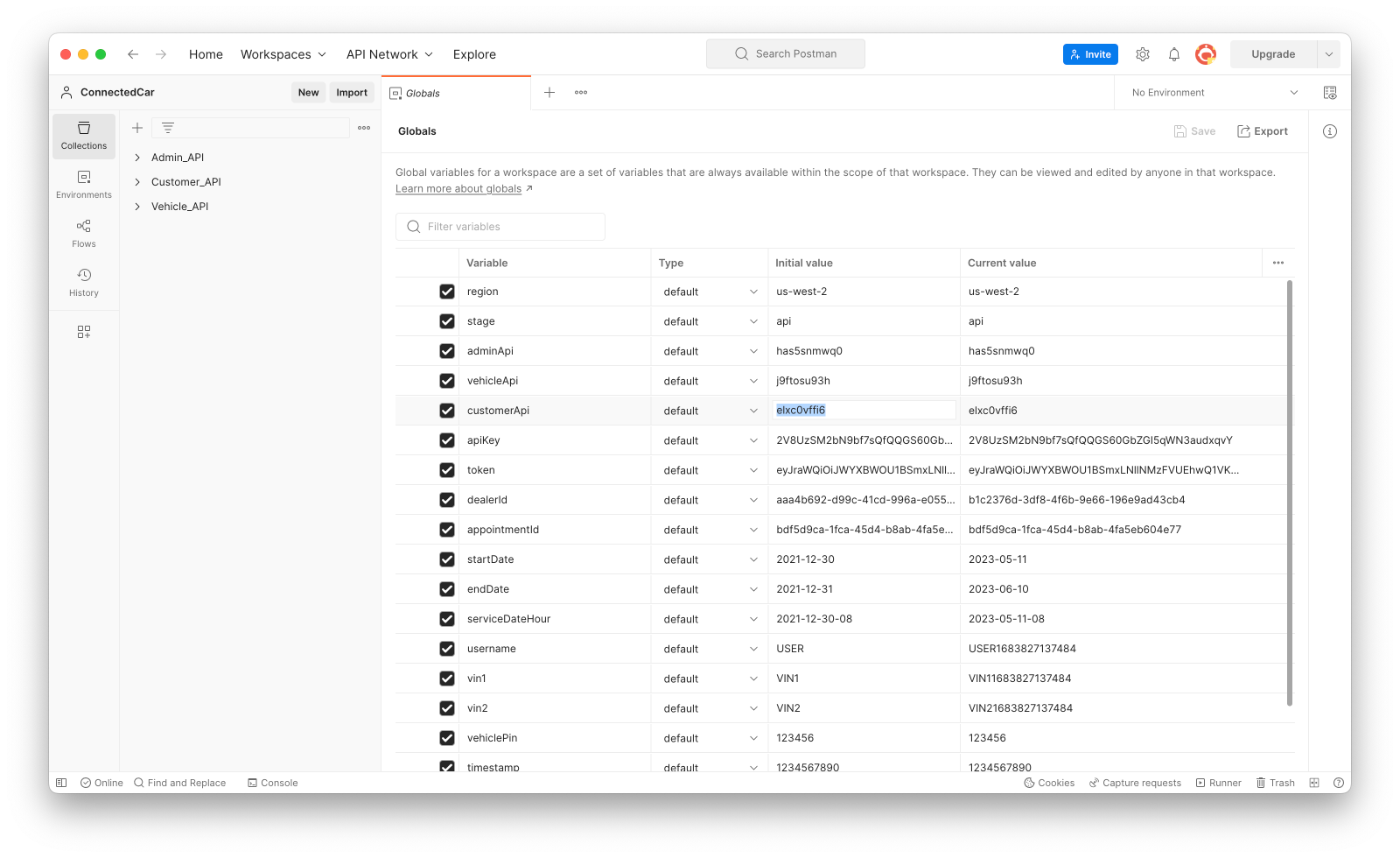Select the Globals tab

456,93
